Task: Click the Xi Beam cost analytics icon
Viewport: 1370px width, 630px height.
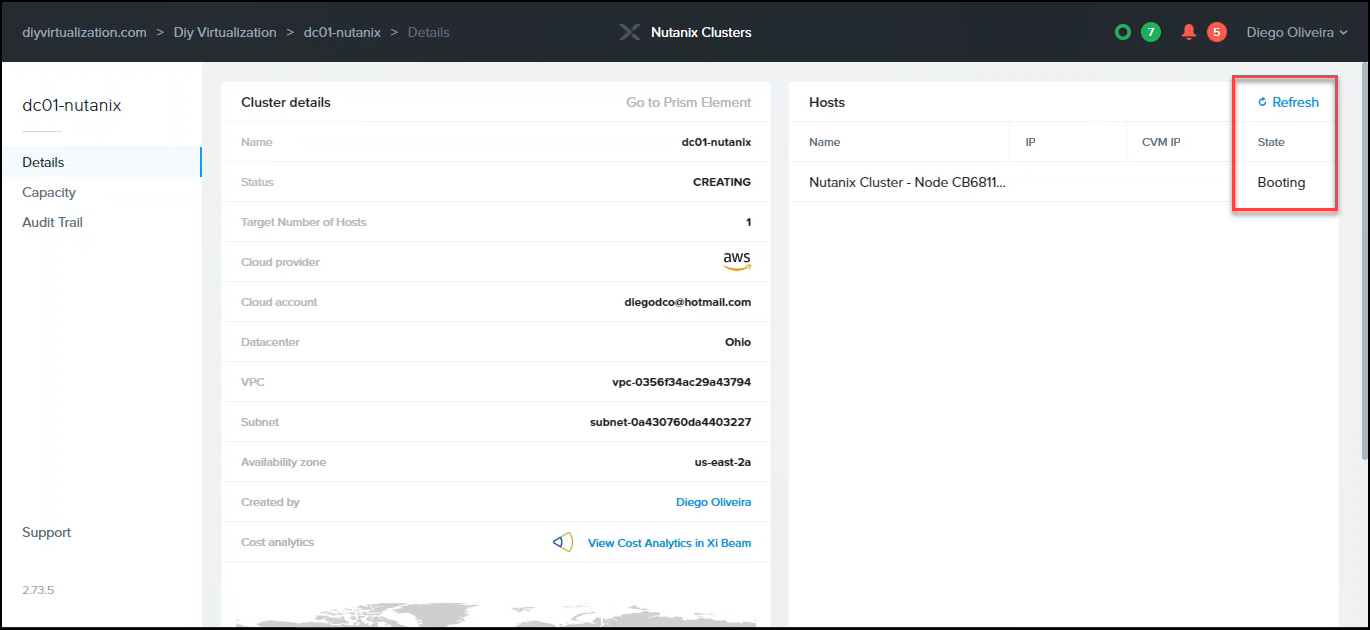Action: pos(563,542)
